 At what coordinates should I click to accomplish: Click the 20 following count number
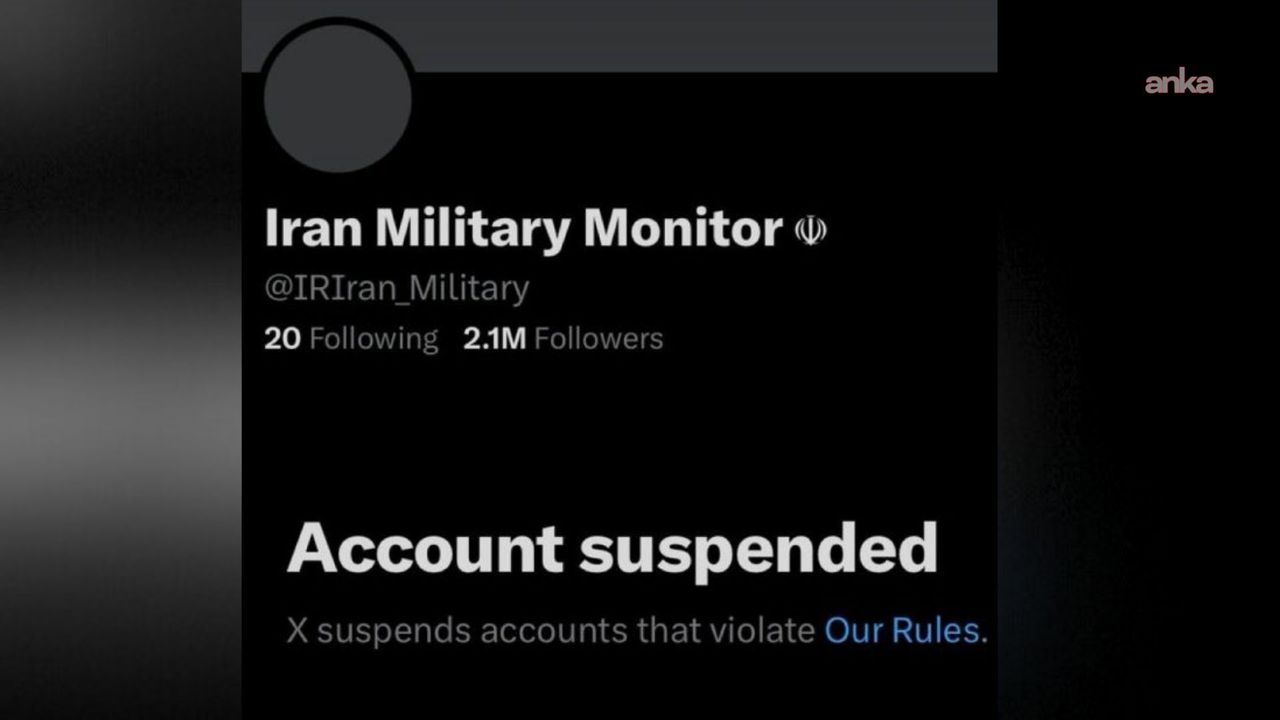[282, 339]
